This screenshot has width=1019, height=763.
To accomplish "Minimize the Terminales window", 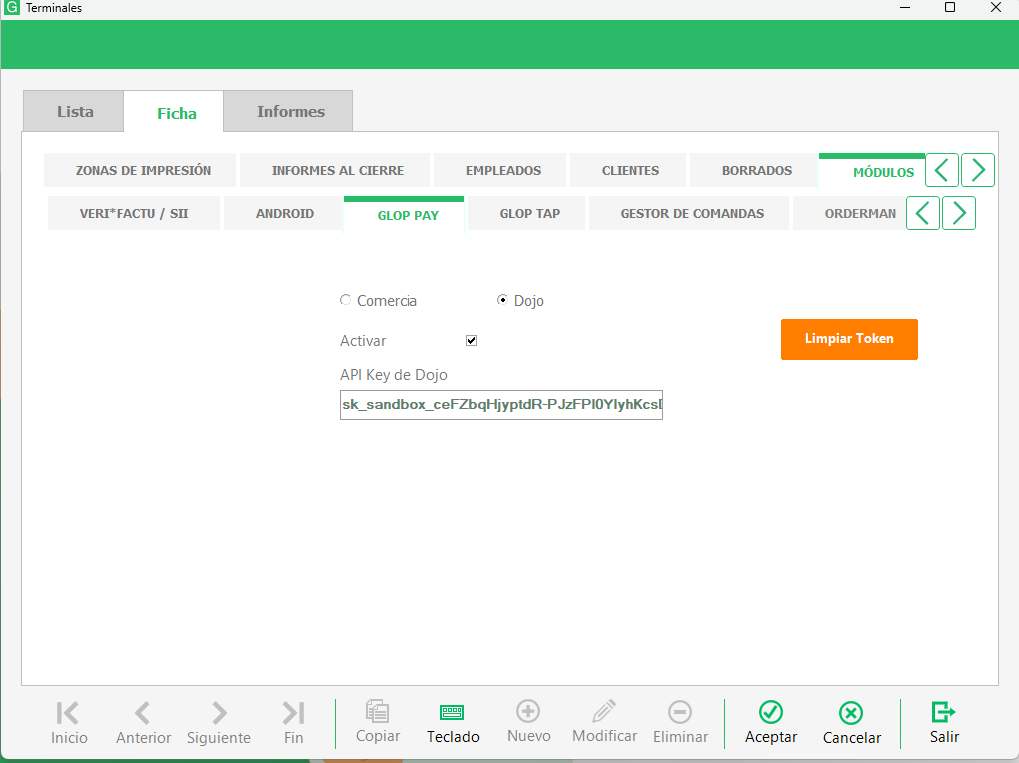I will [905, 8].
